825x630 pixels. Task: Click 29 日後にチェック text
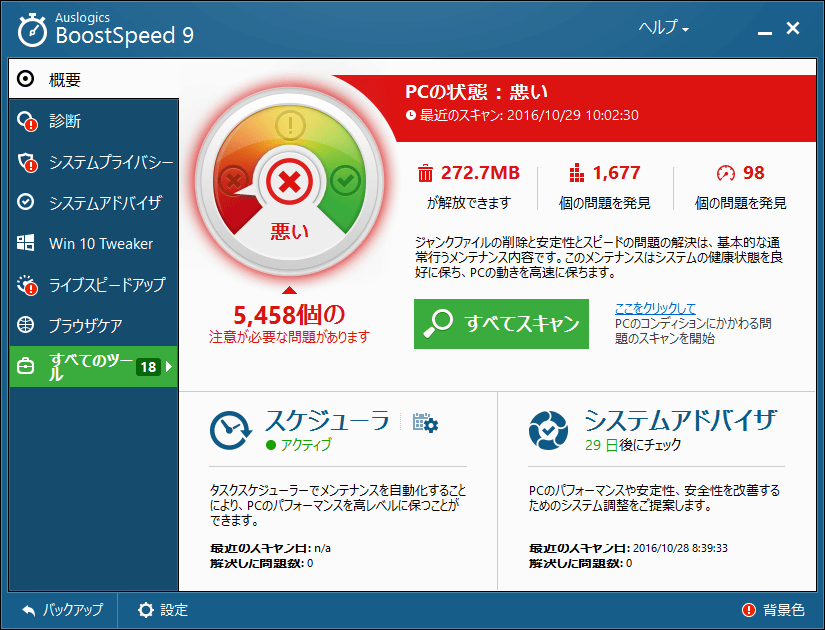(x=633, y=445)
